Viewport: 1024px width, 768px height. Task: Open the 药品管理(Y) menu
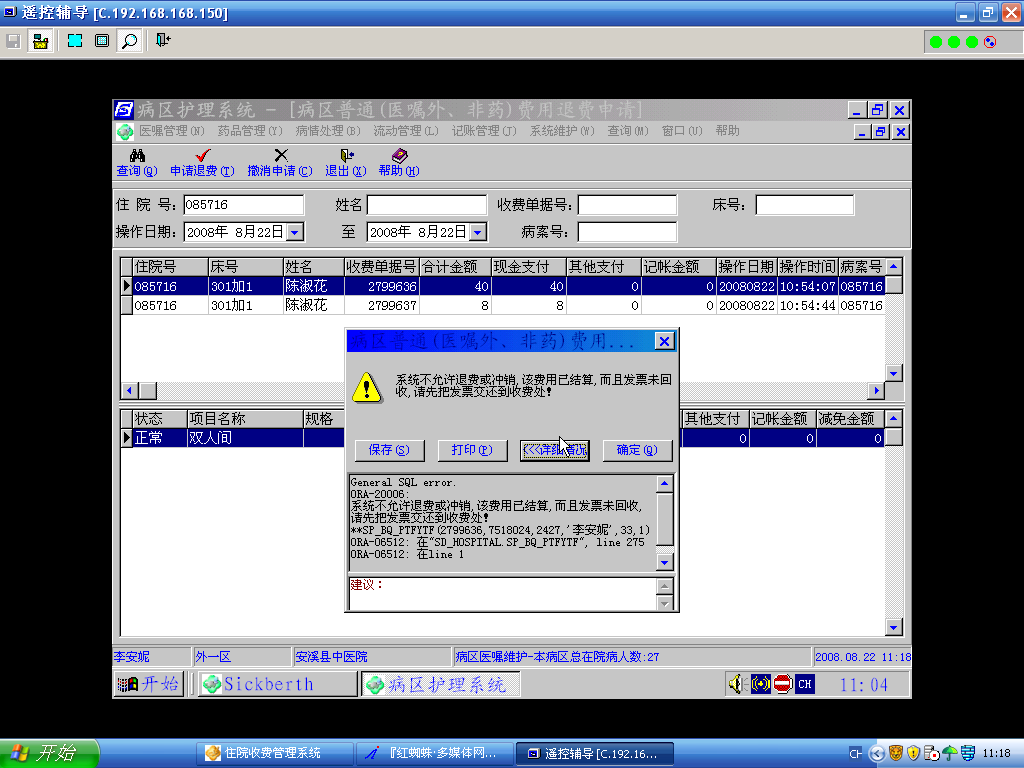coord(250,131)
